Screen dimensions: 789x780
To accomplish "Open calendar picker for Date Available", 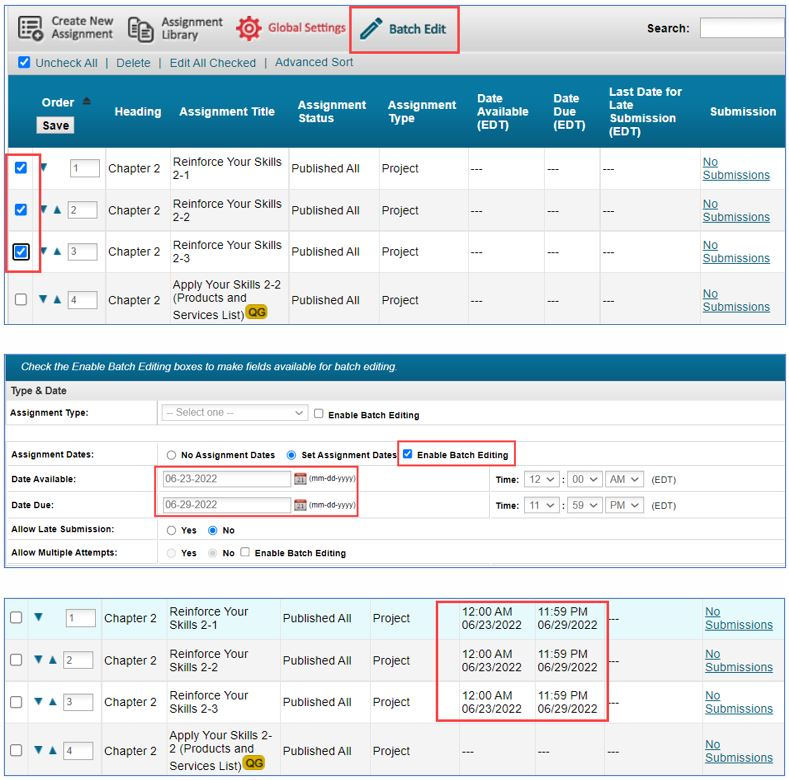I will [x=300, y=479].
